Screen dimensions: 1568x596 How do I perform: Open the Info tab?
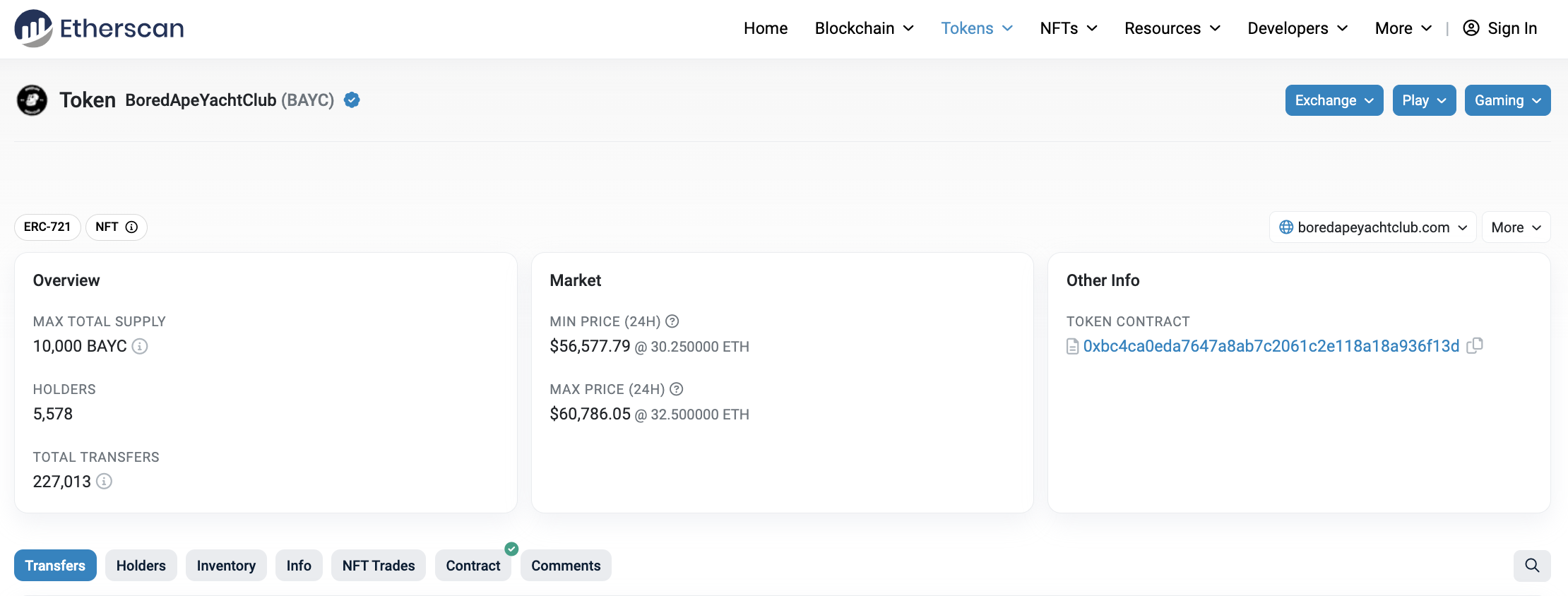click(299, 566)
